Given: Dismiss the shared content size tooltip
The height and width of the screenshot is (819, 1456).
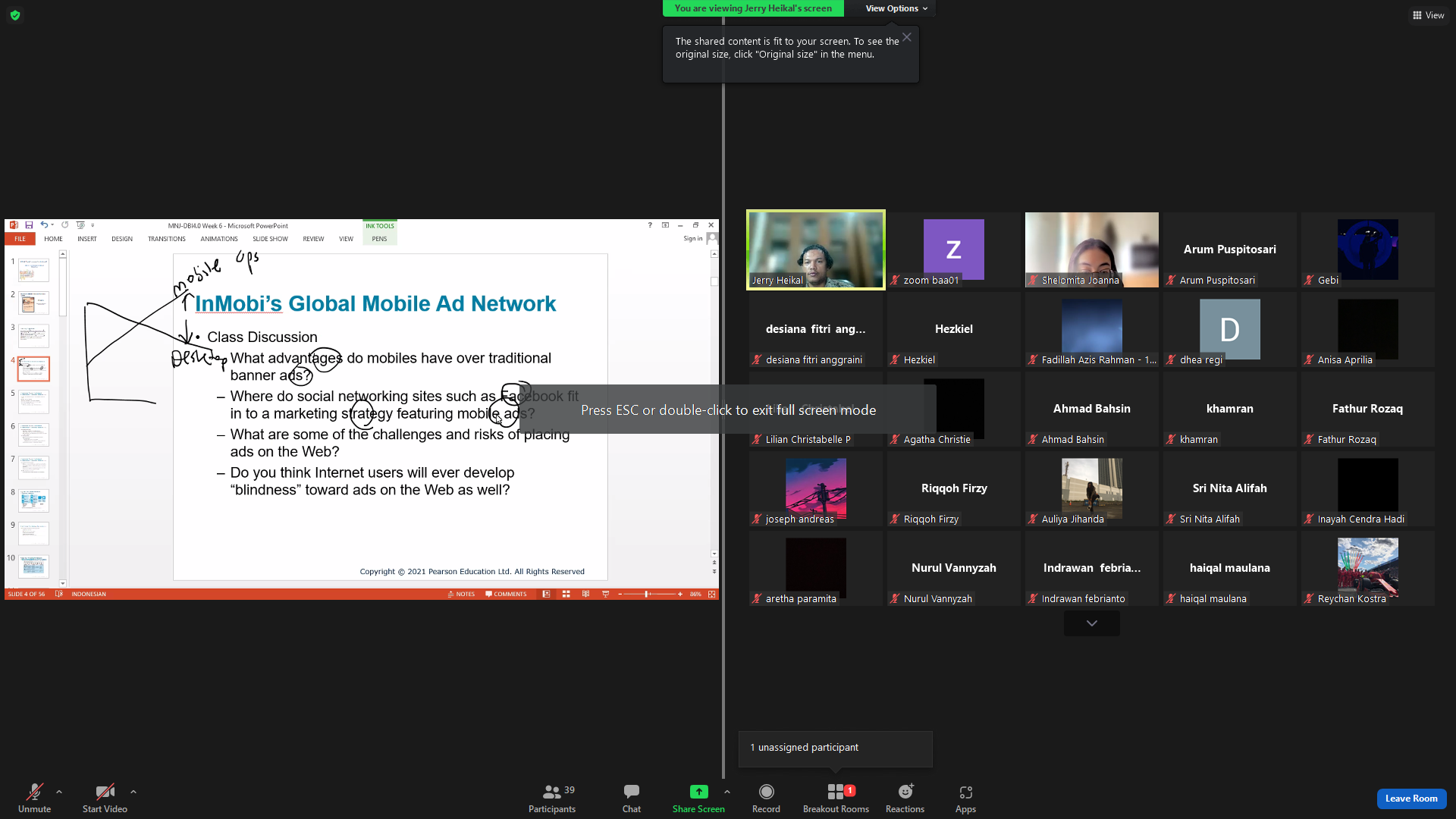Looking at the screenshot, I should coord(907,37).
